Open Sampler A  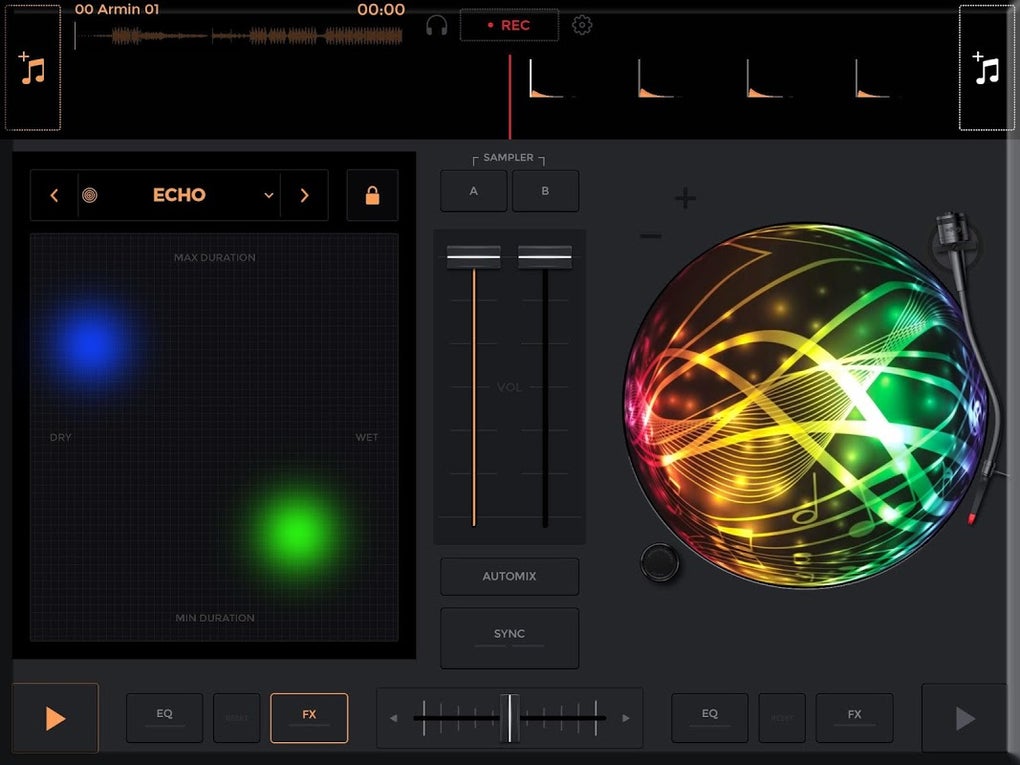pyautogui.click(x=474, y=191)
